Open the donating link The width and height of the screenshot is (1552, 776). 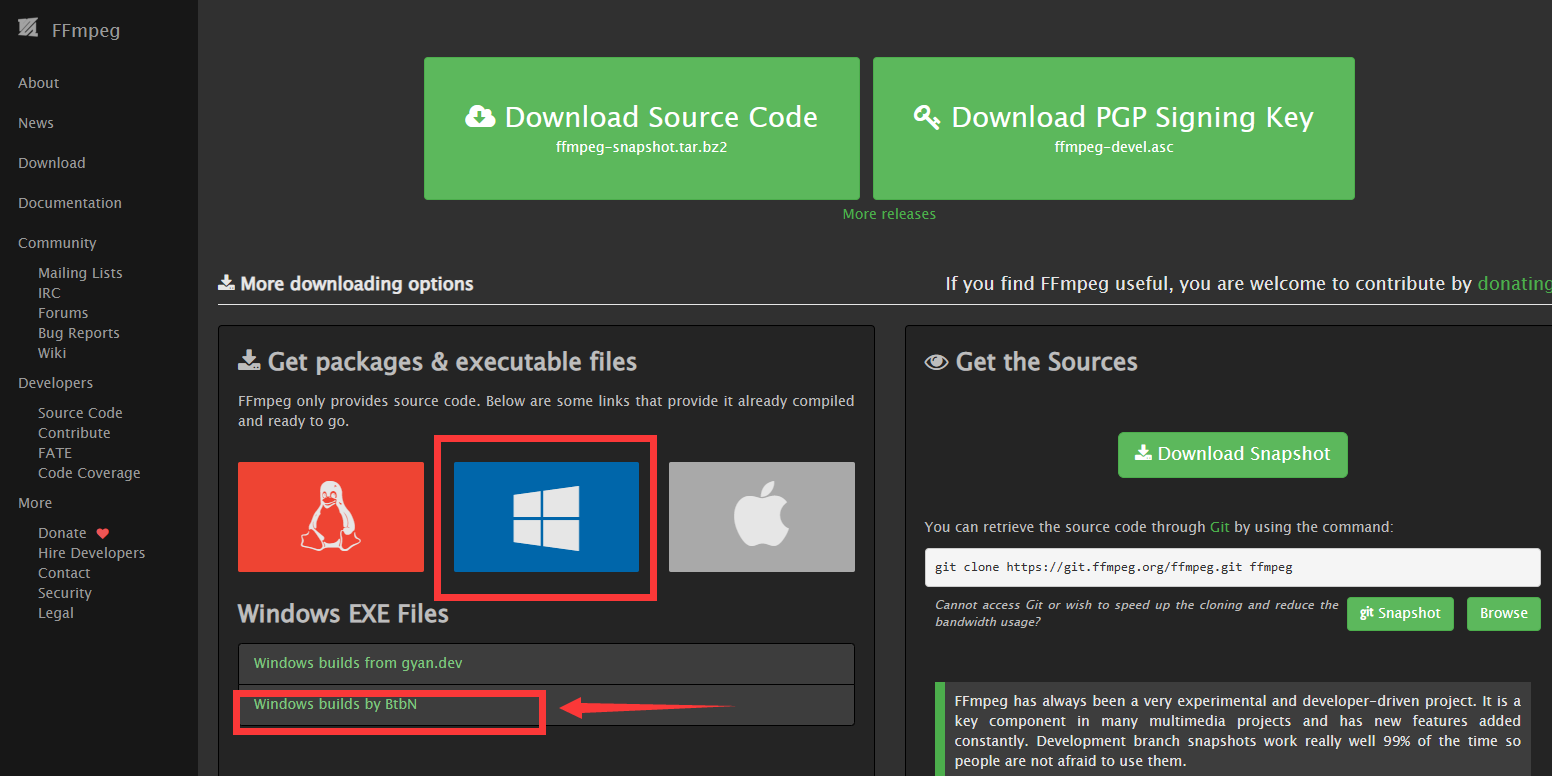(x=1514, y=284)
